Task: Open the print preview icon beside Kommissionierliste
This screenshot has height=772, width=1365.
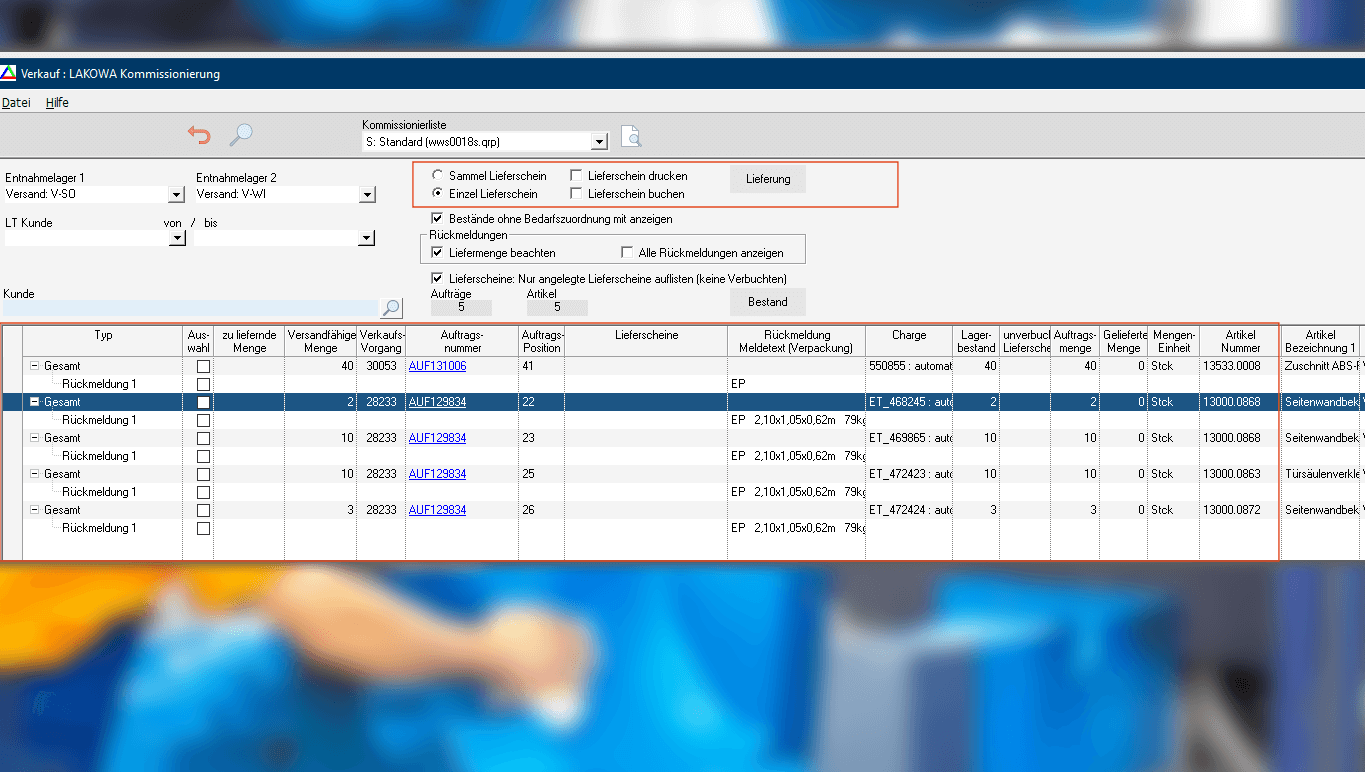Action: click(630, 137)
